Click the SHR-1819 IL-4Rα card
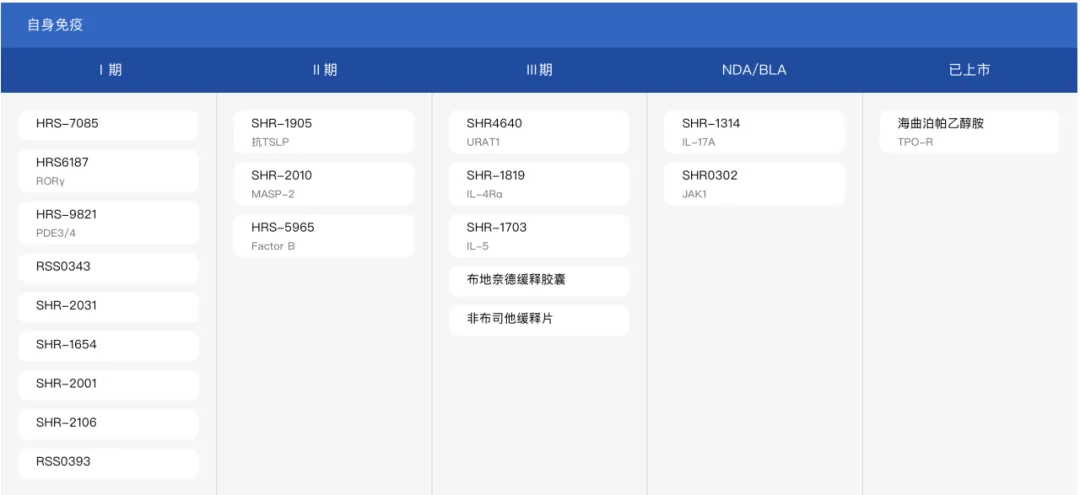 pos(539,184)
